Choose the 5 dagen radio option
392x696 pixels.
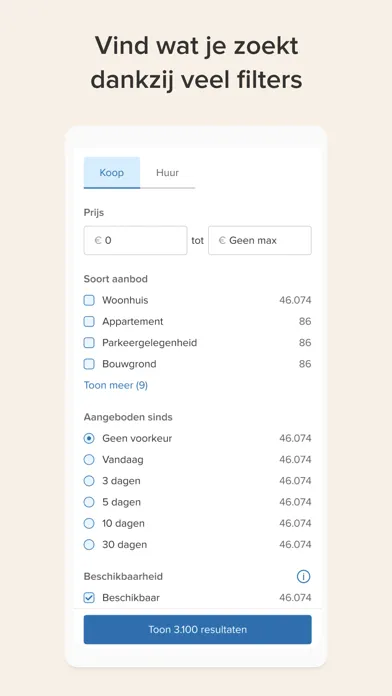(x=89, y=502)
